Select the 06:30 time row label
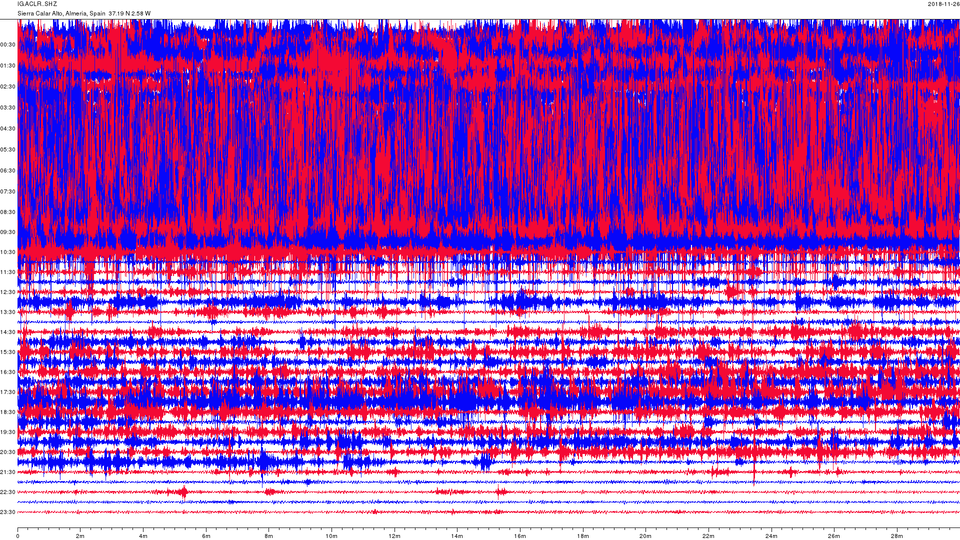960x540 pixels. pyautogui.click(x=8, y=170)
